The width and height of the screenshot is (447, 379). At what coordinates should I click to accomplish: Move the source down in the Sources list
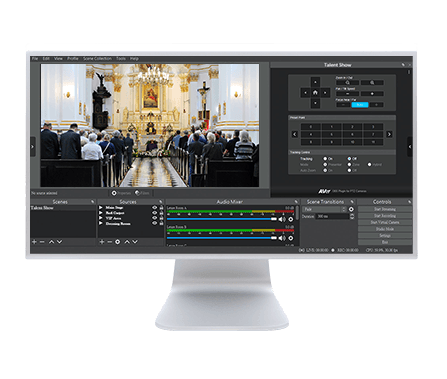135,242
